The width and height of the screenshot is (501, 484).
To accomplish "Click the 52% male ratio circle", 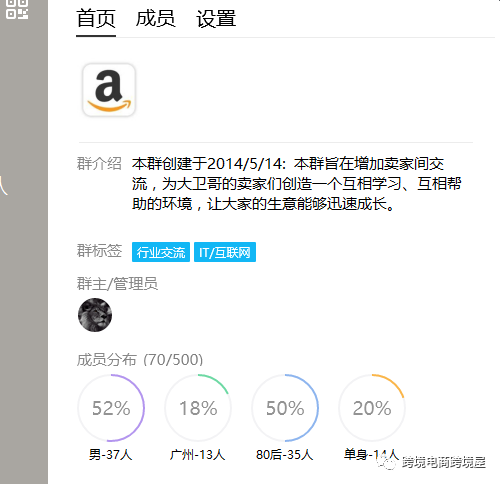I will click(x=111, y=408).
